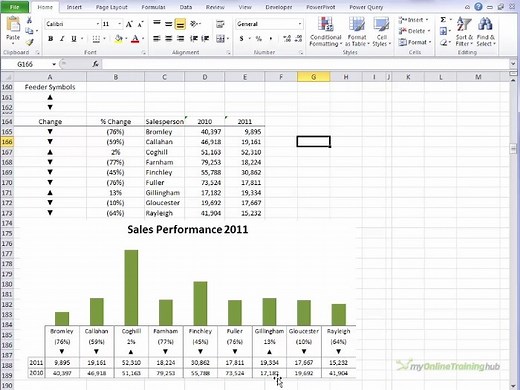Toggle Align Text Left
Viewport: 520px width, 390px height.
click(157, 39)
